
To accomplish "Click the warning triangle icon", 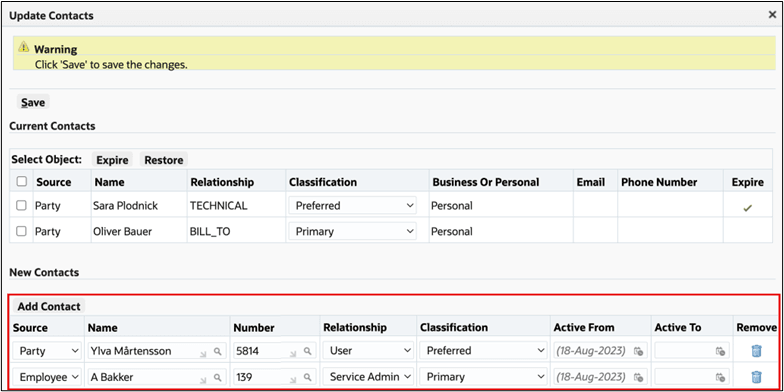I will tap(24, 47).
